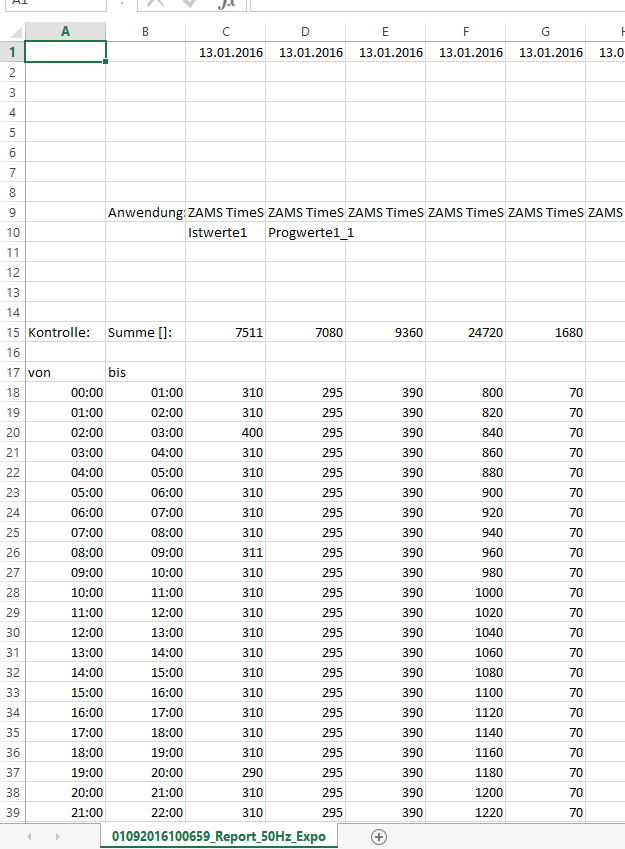The image size is (625, 849).
Task: Select column E header
Action: [385, 32]
